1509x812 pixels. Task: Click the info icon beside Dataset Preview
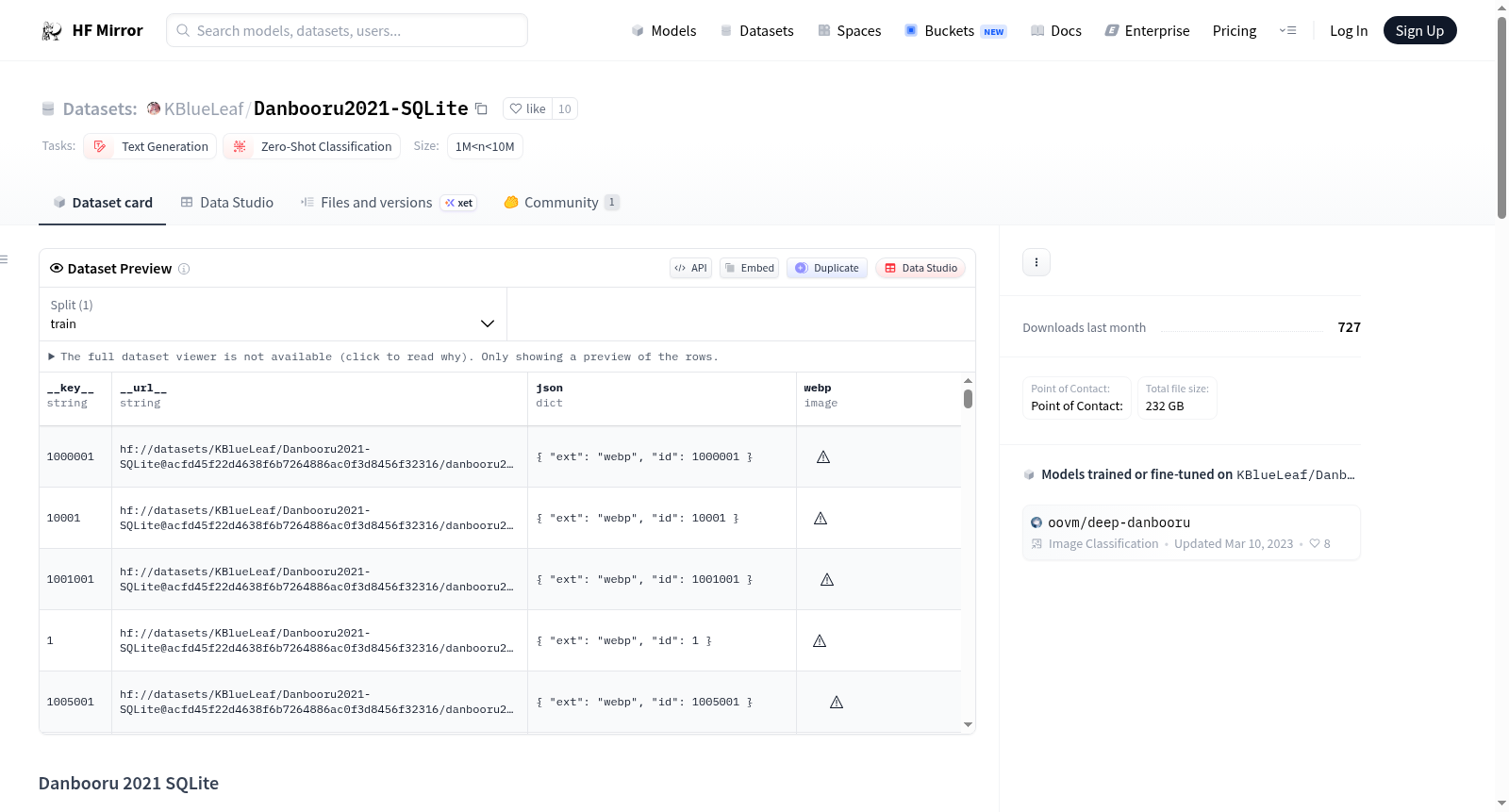(x=184, y=269)
